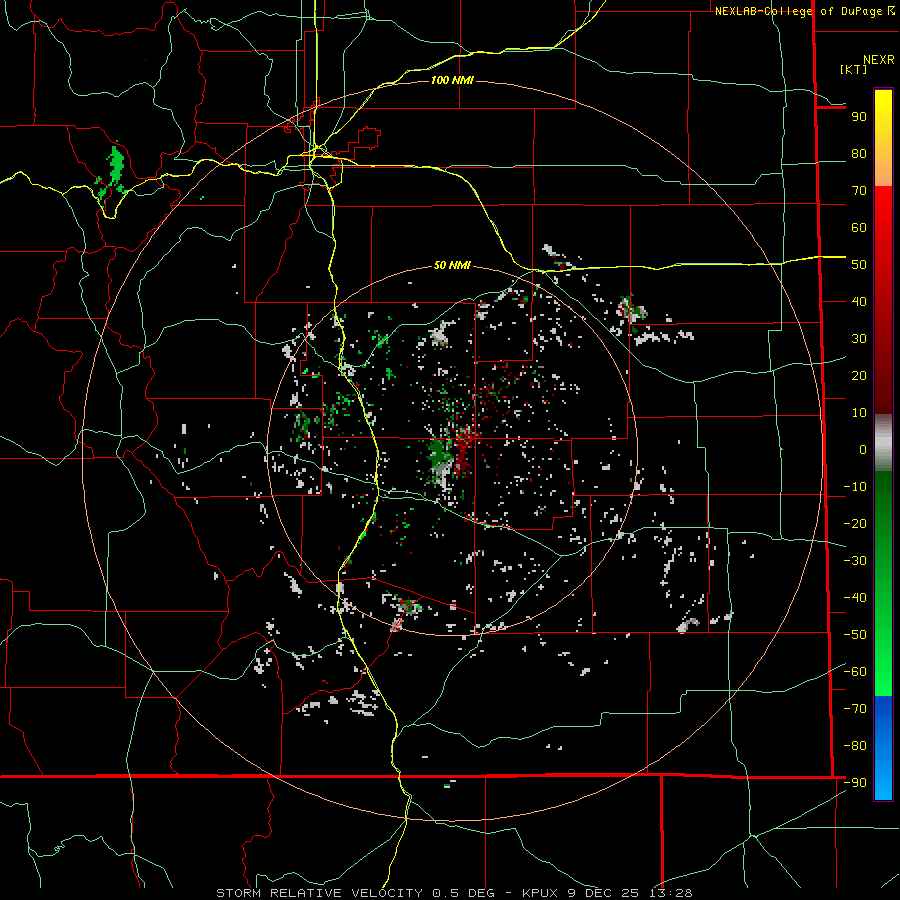Select the -90 value on the velocity scale

click(855, 783)
